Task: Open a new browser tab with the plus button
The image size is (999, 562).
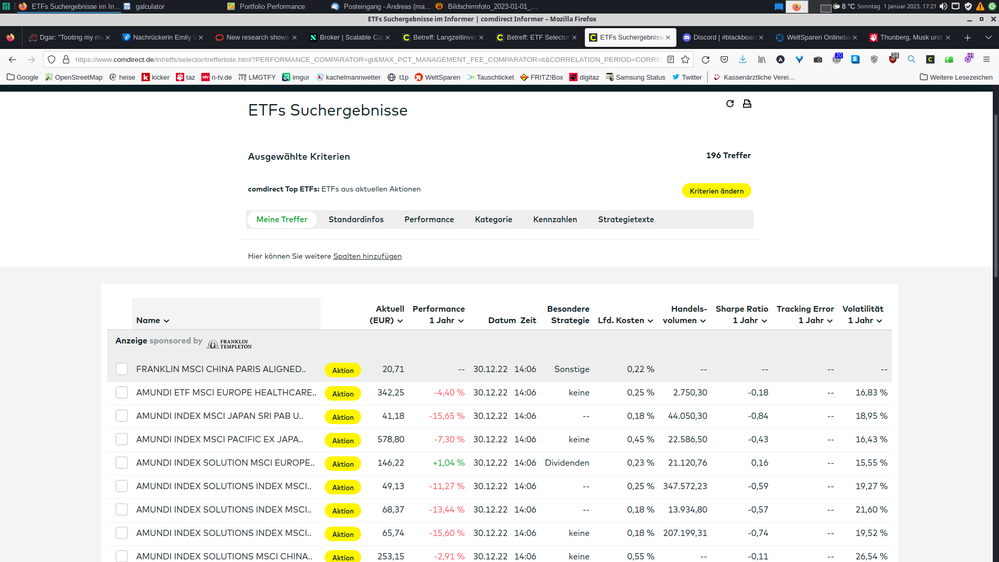Action: [967, 38]
